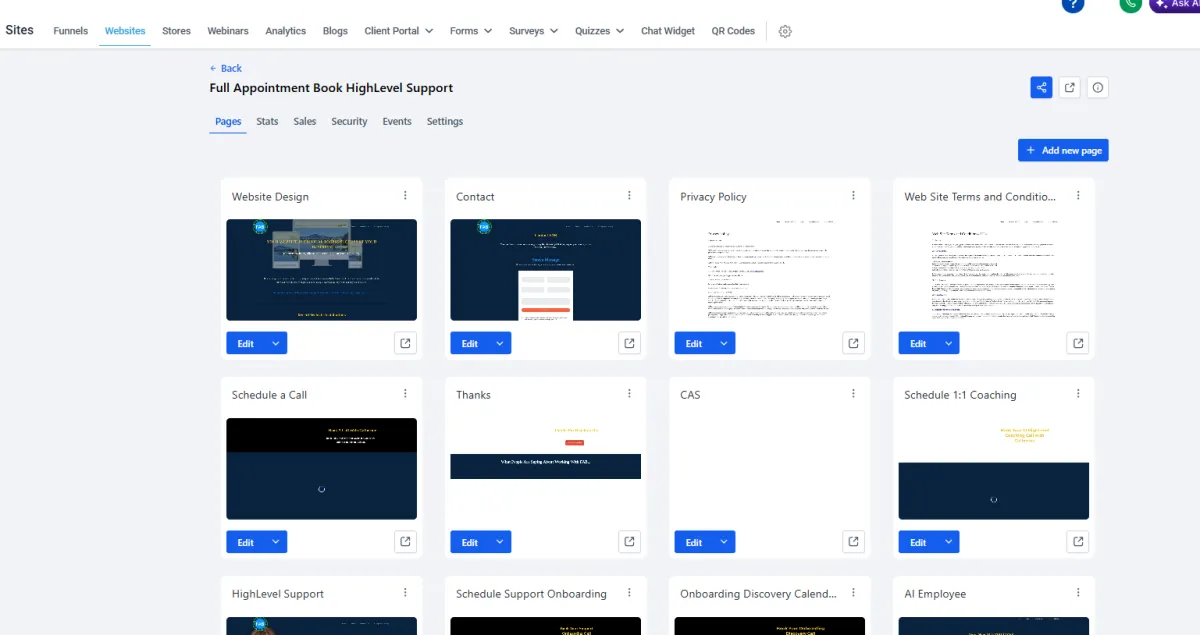Open Edit dropdown arrow on Contact card
Viewport: 1200px width, 635px height.
click(500, 343)
